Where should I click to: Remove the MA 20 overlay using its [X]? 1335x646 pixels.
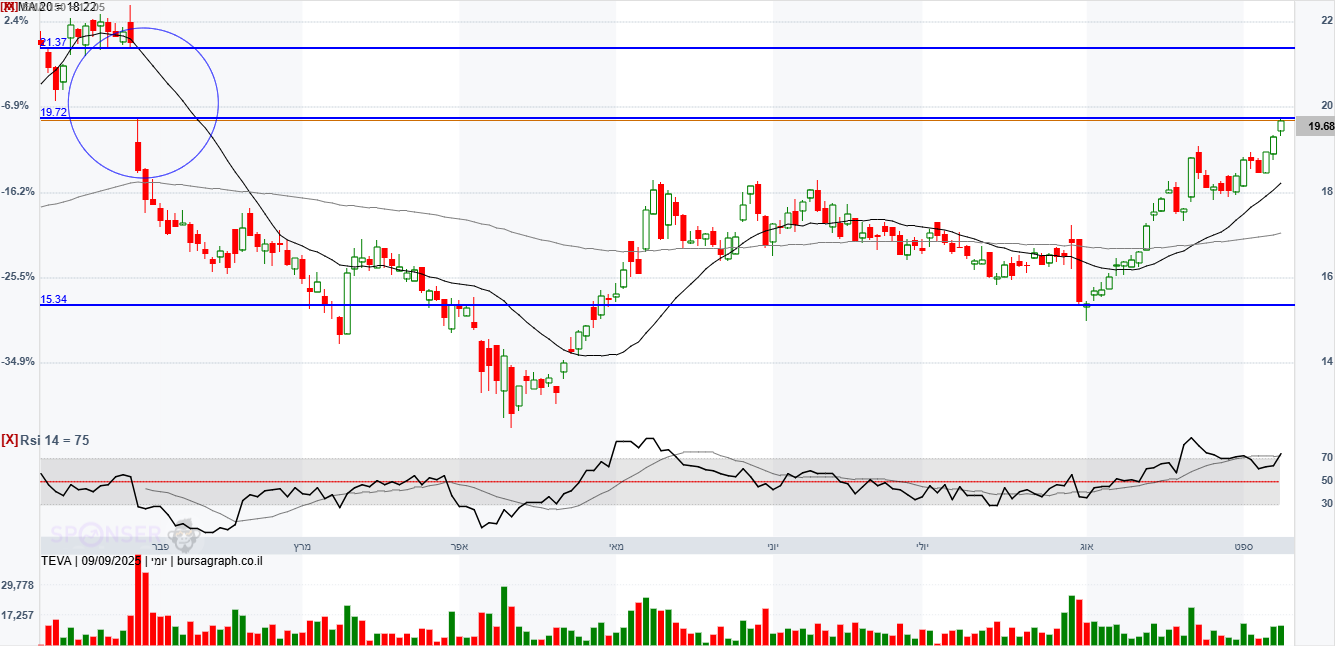(9, 7)
